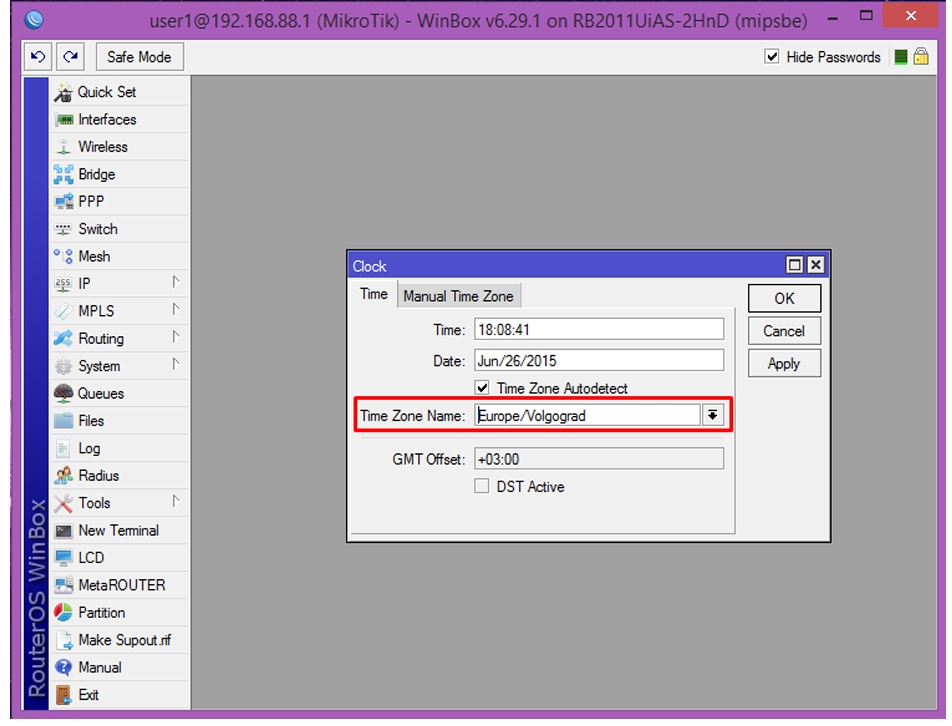Expand the MPLS submenu

point(175,310)
